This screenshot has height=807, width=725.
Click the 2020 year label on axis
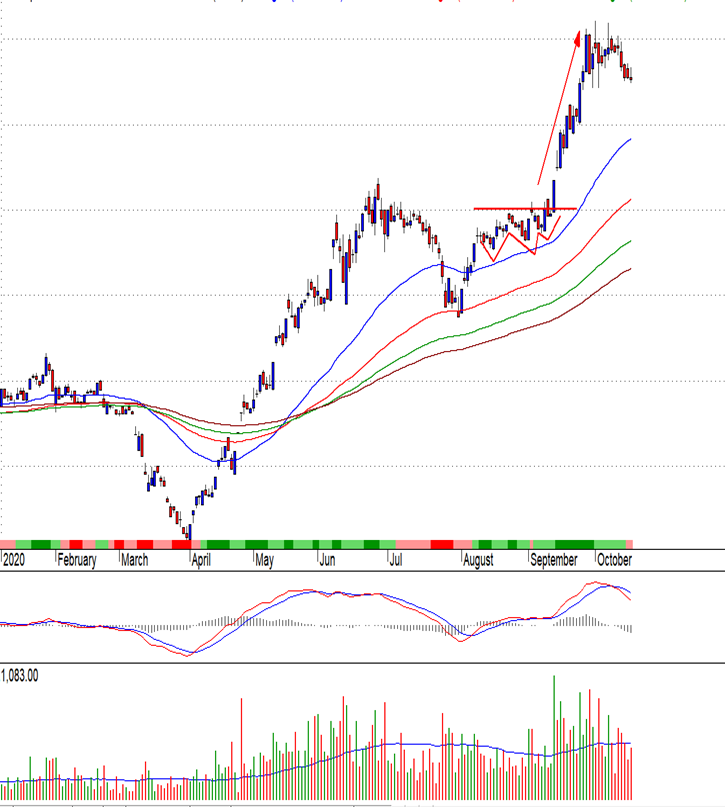tap(14, 560)
